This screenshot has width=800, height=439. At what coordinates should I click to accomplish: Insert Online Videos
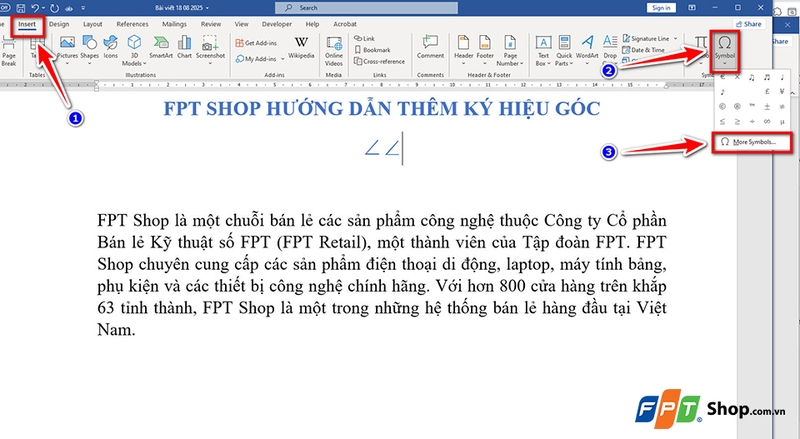pyautogui.click(x=334, y=51)
